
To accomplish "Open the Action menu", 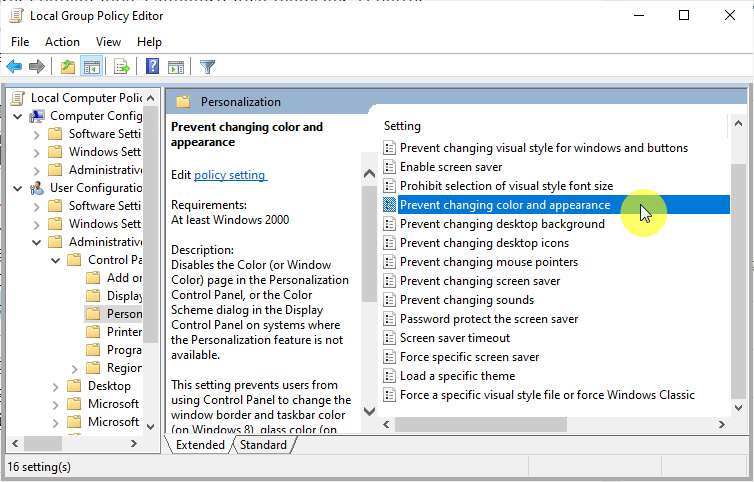I will coord(62,42).
